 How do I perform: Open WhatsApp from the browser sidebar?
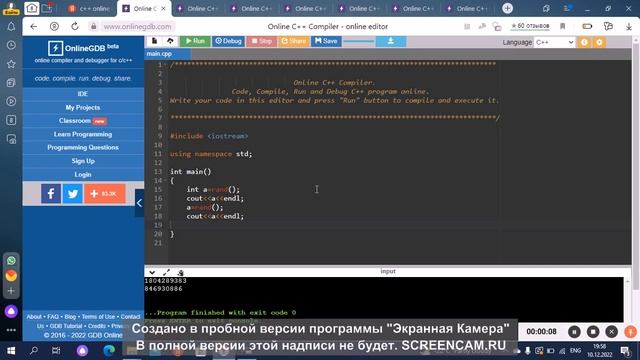click(11, 260)
